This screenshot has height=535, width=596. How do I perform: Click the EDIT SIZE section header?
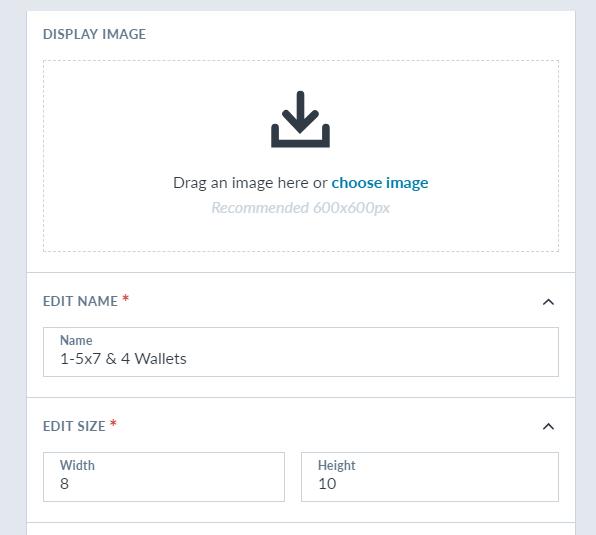point(74,426)
